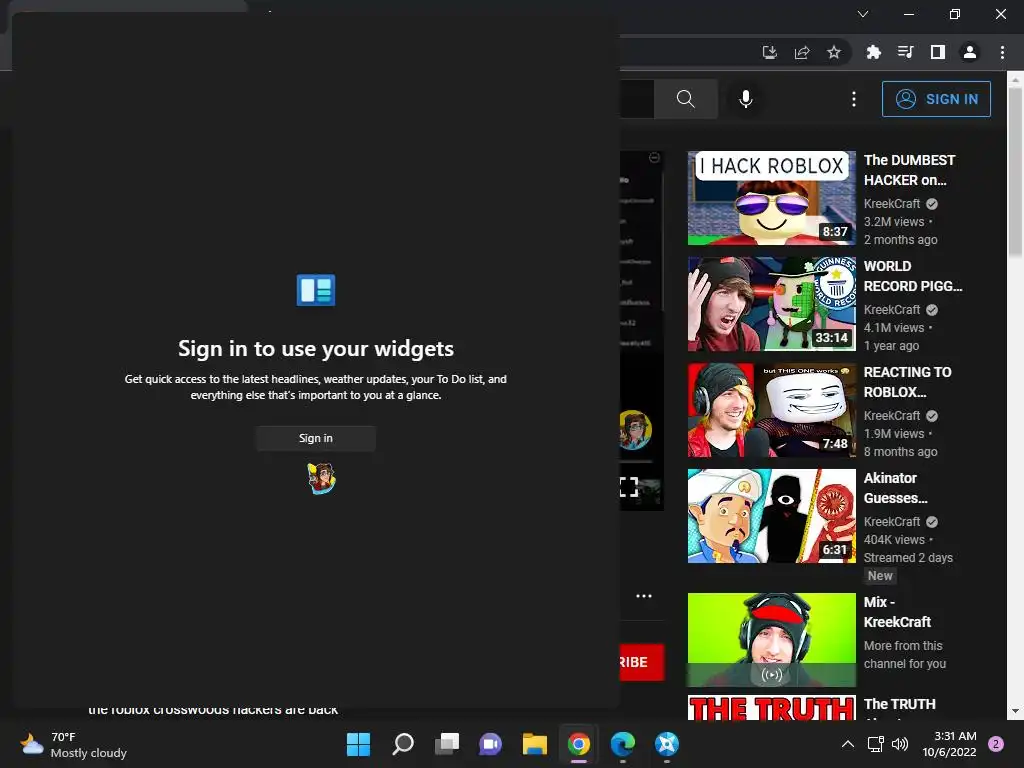Click 'REACTING TO ROBLOX...' title text
1024x768 pixels.
pos(907,382)
